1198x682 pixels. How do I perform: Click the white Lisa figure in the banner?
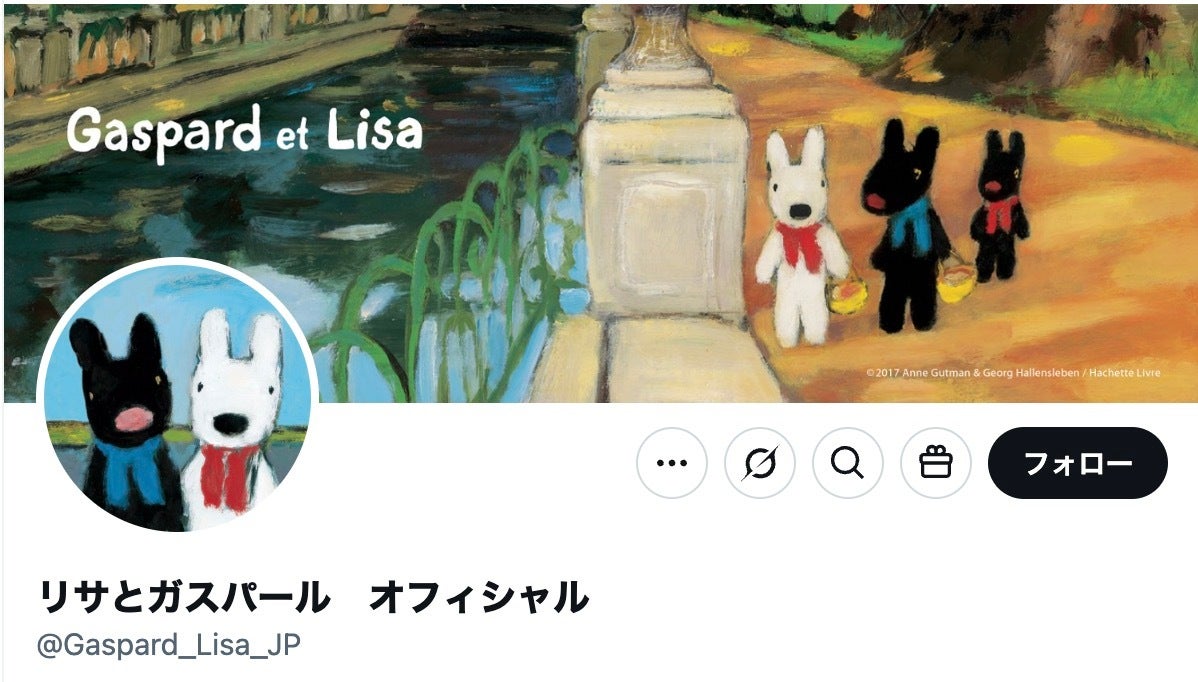coord(799,236)
